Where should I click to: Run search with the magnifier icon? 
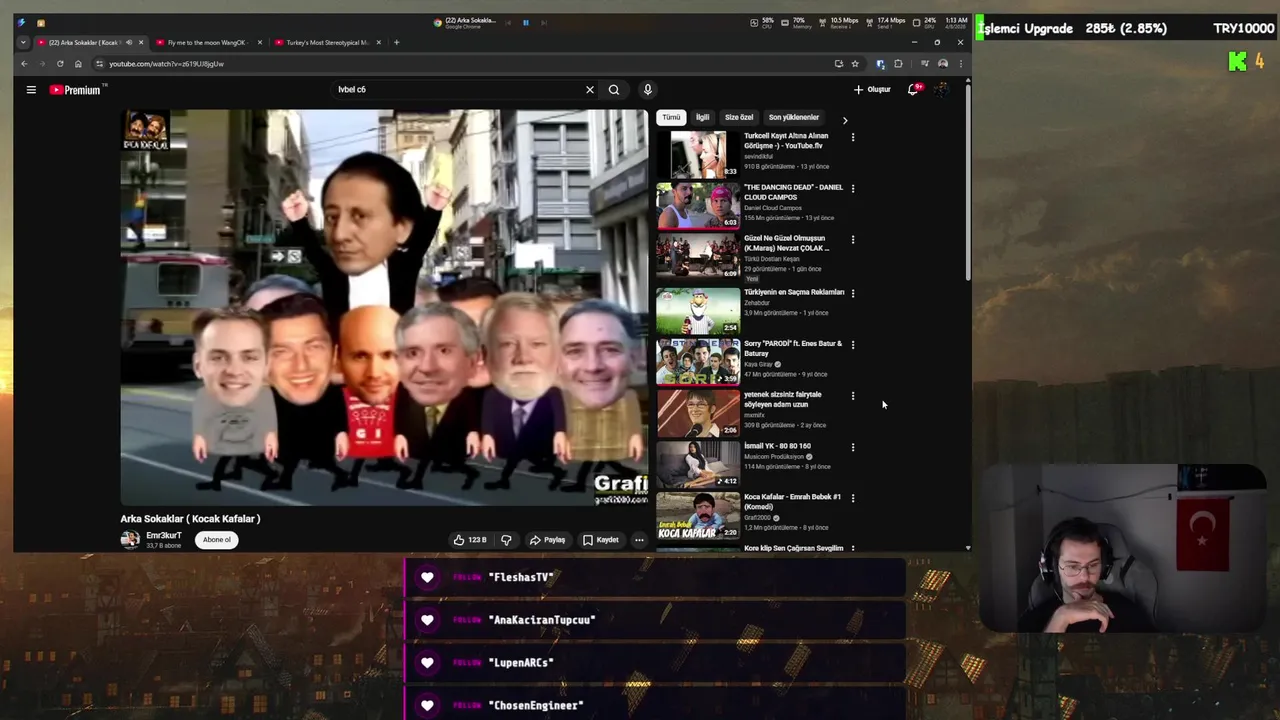[614, 90]
